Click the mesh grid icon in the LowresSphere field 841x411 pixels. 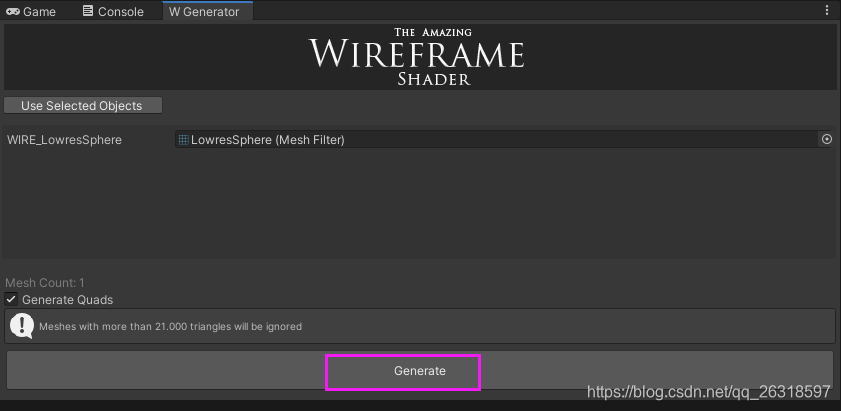coord(183,140)
